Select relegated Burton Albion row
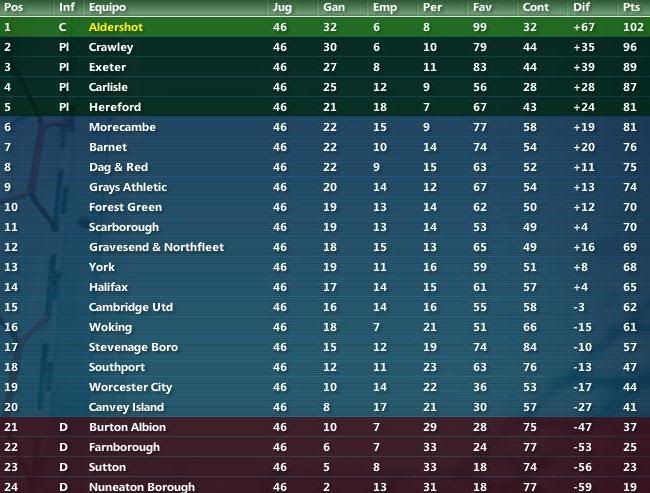The width and height of the screenshot is (650, 493). coord(325,427)
